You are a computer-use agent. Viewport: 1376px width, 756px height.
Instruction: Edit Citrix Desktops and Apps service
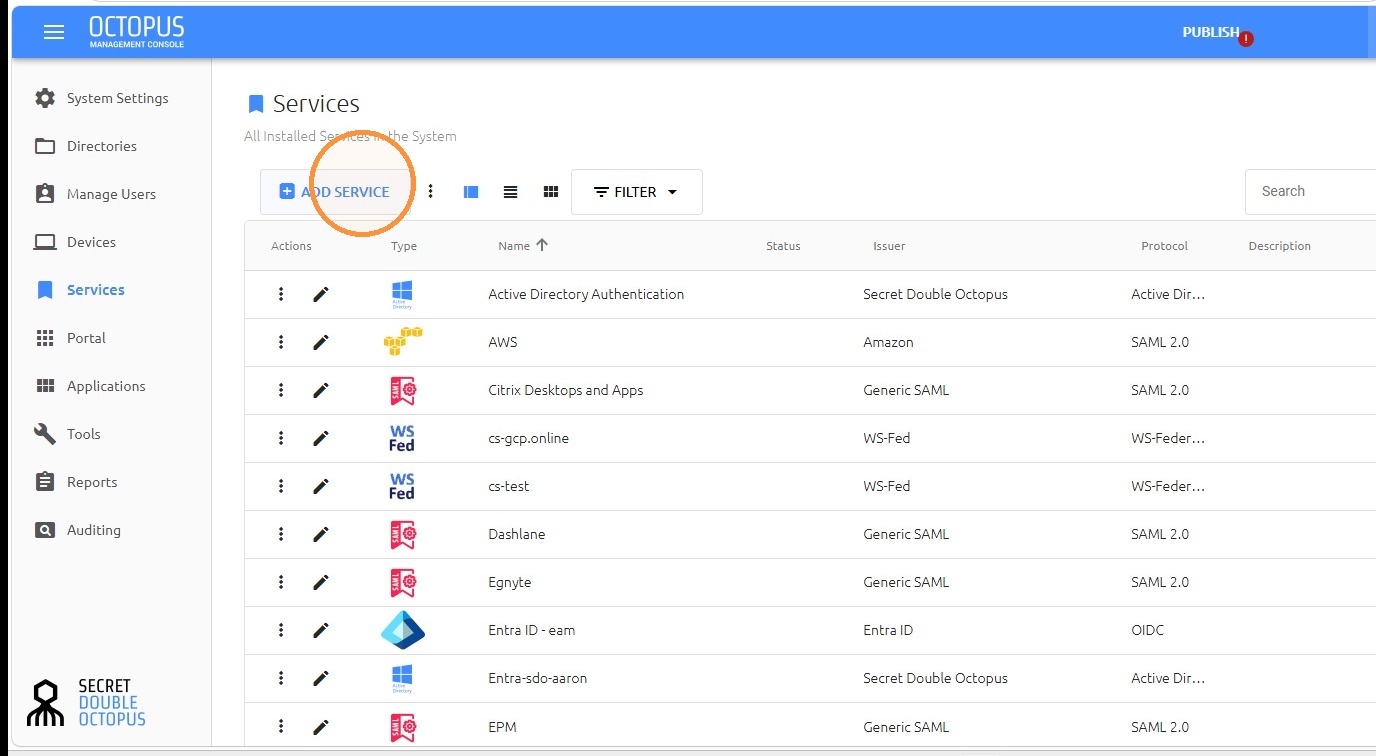(321, 390)
